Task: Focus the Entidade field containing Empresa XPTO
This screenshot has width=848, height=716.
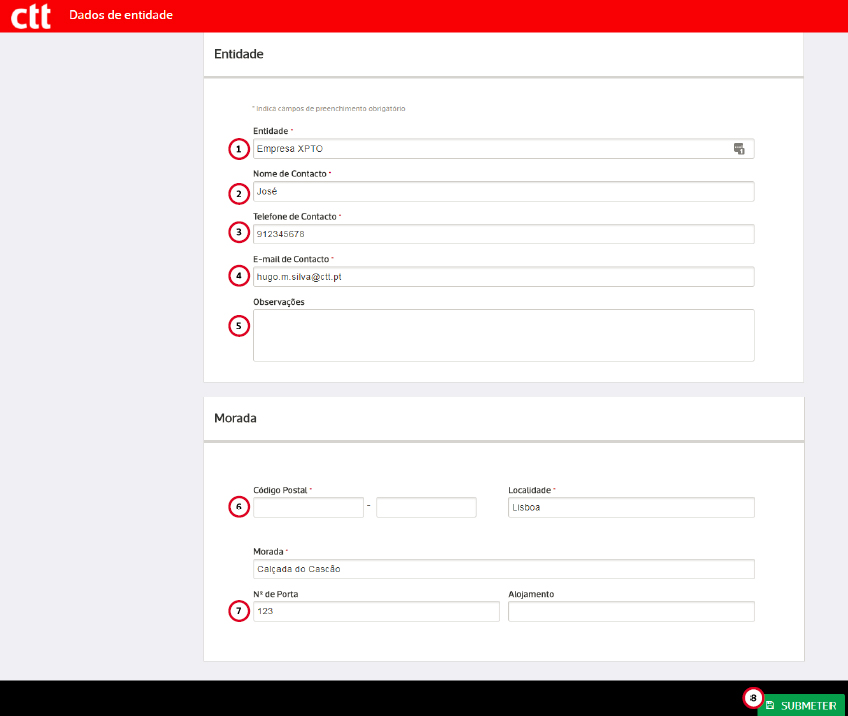Action: coord(490,149)
